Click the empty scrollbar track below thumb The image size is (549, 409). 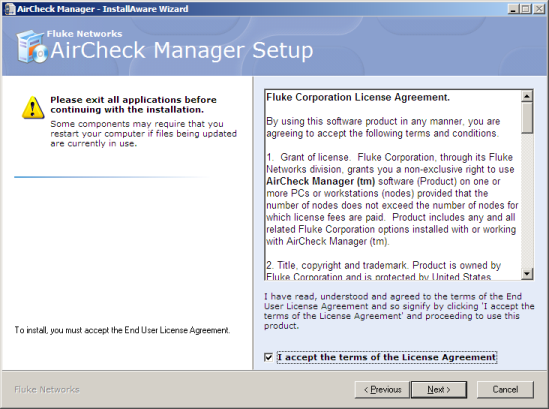pos(527,200)
